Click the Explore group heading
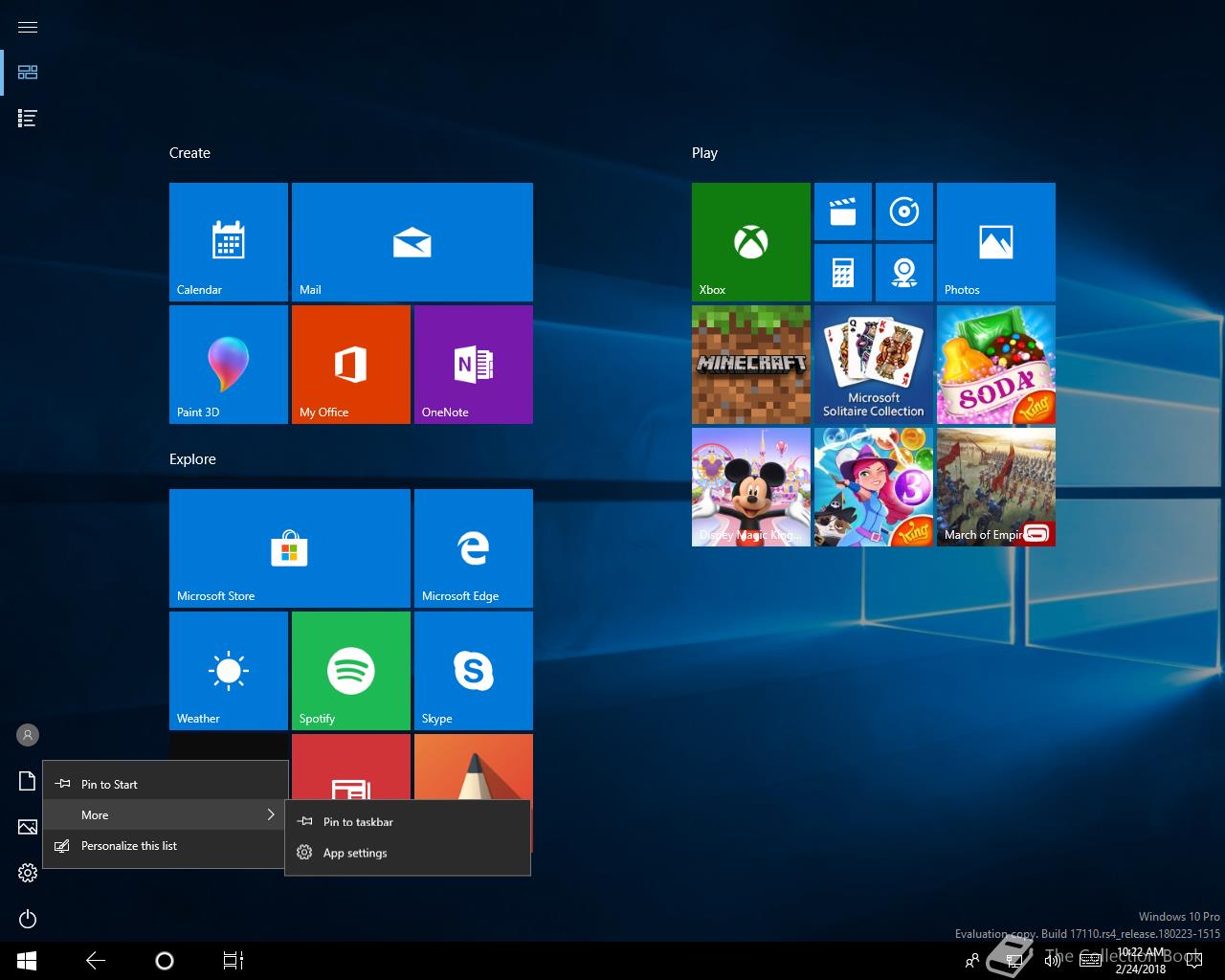Screen dimensions: 1225x980 click(192, 459)
